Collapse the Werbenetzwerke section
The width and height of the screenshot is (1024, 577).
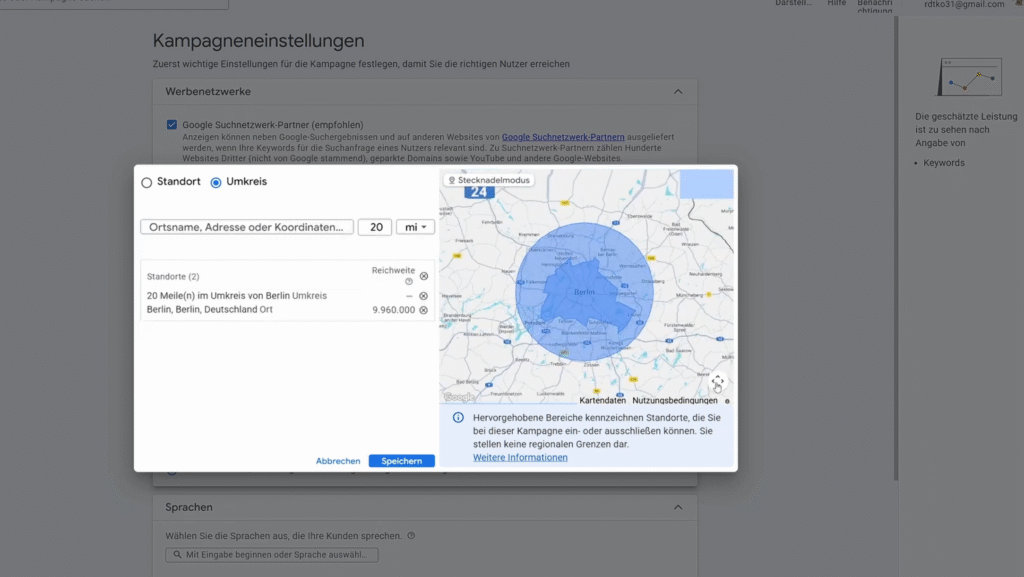(678, 92)
